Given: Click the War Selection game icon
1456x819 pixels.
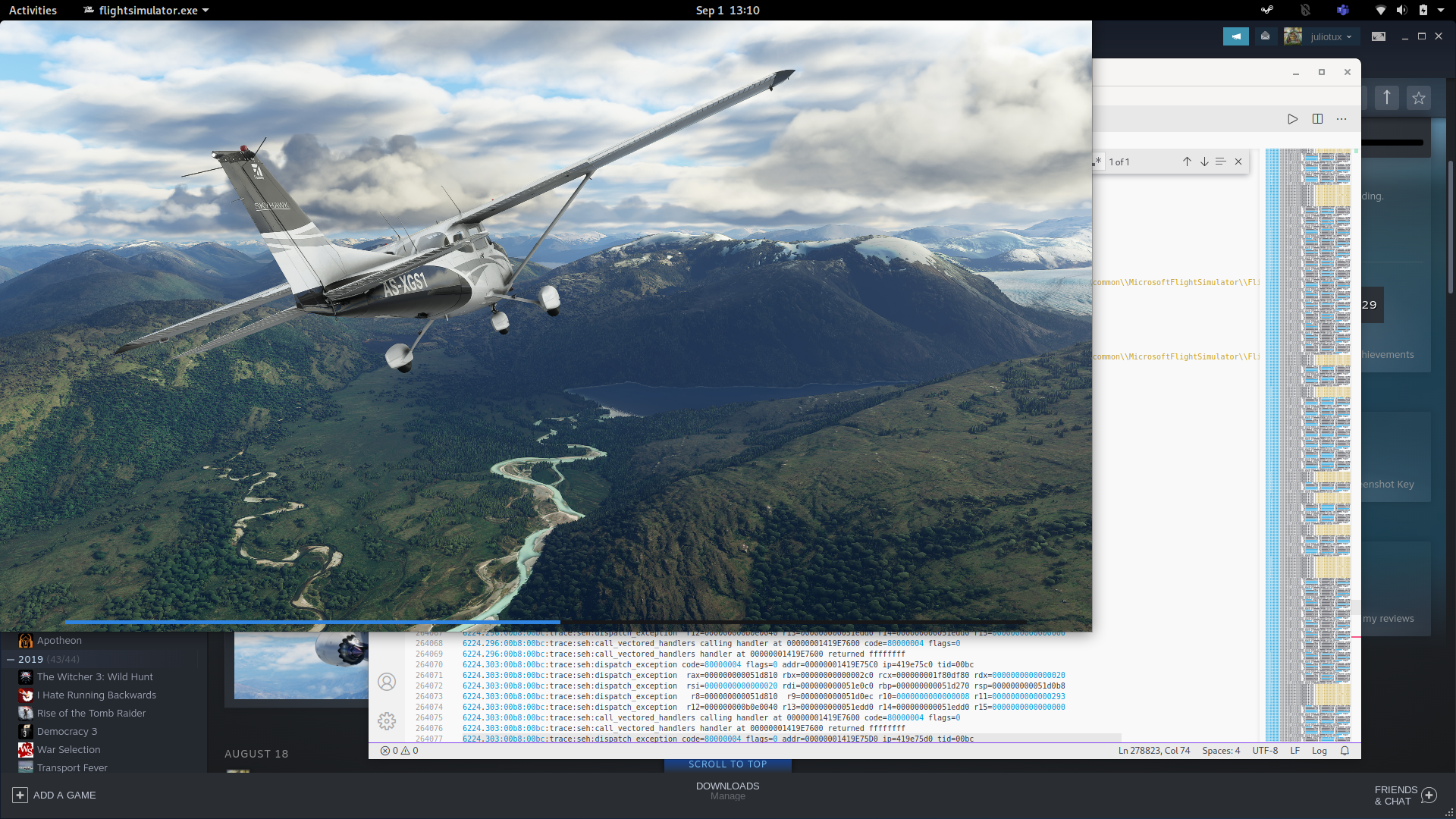Looking at the screenshot, I should click(26, 750).
